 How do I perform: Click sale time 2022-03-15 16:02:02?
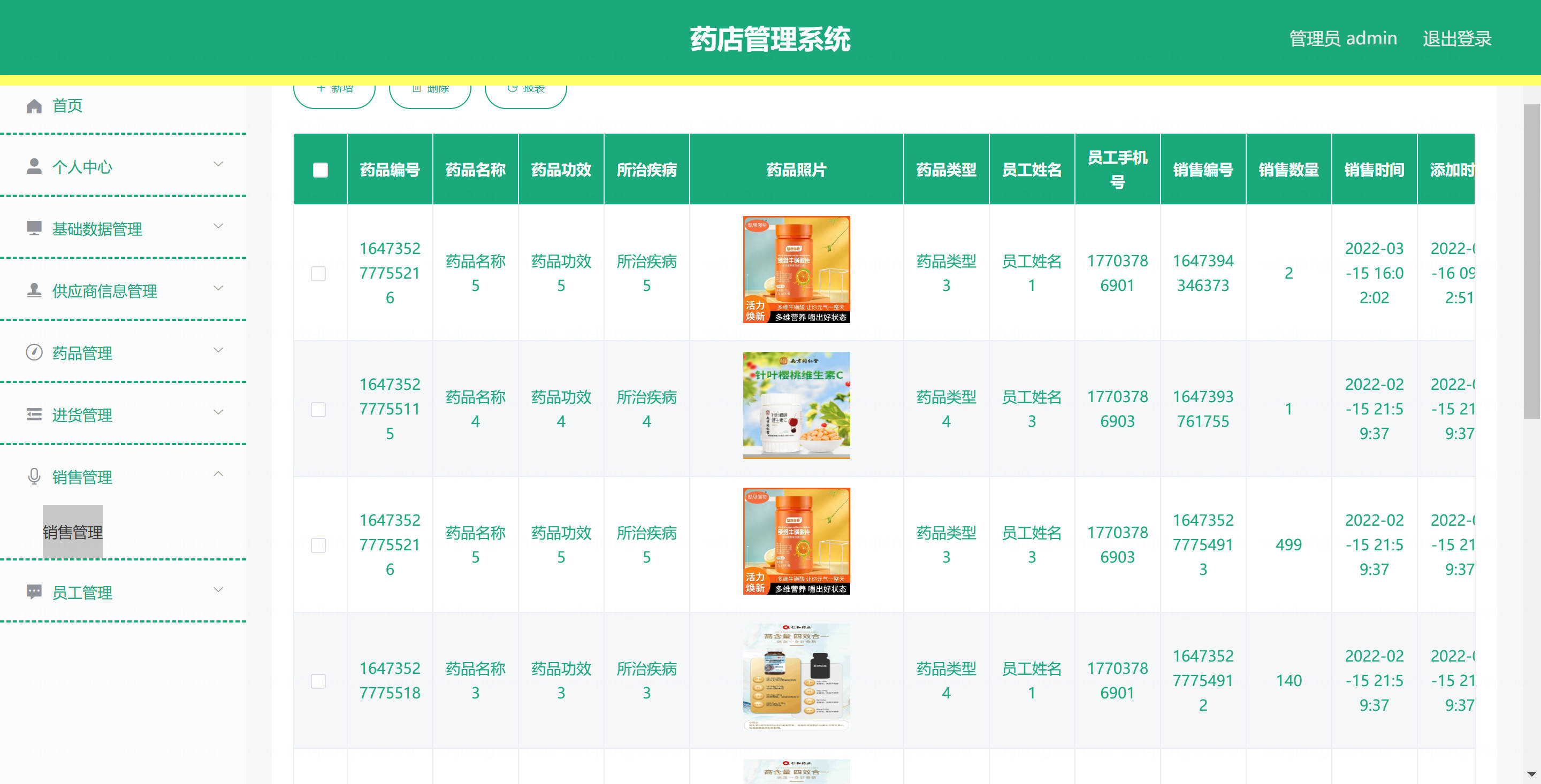1374,273
